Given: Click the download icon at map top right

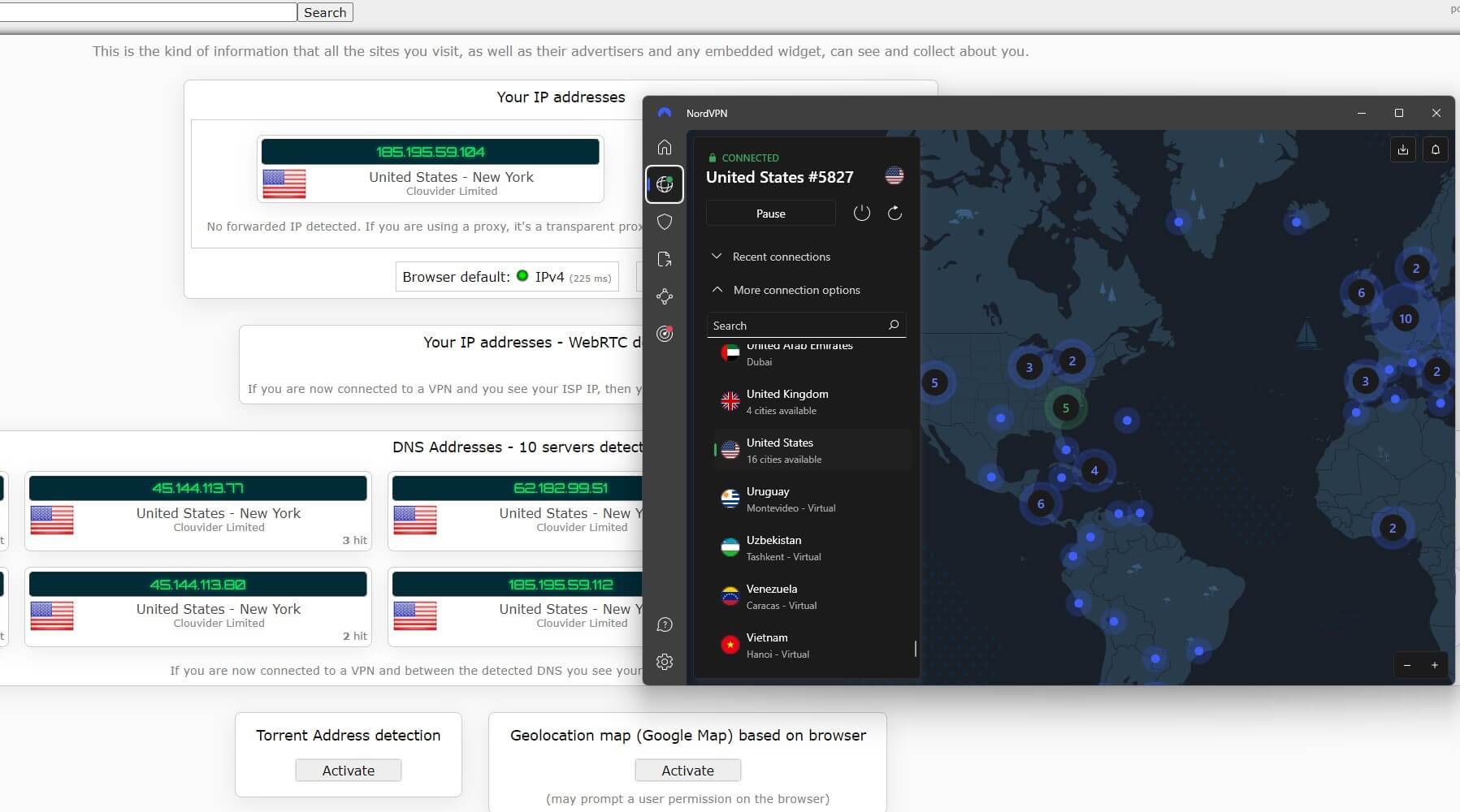Looking at the screenshot, I should pyautogui.click(x=1403, y=149).
